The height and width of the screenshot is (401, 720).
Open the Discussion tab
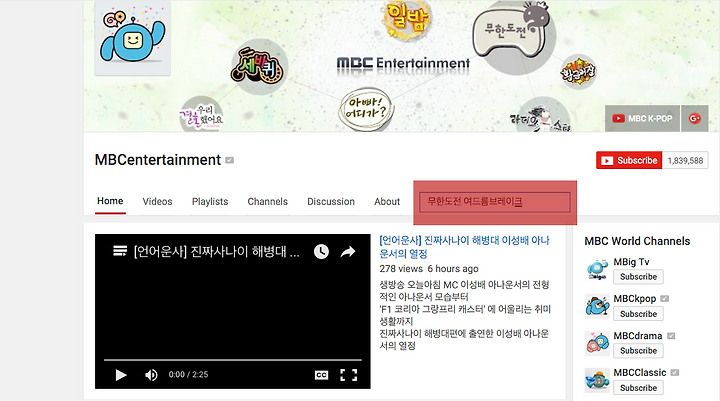(x=331, y=202)
